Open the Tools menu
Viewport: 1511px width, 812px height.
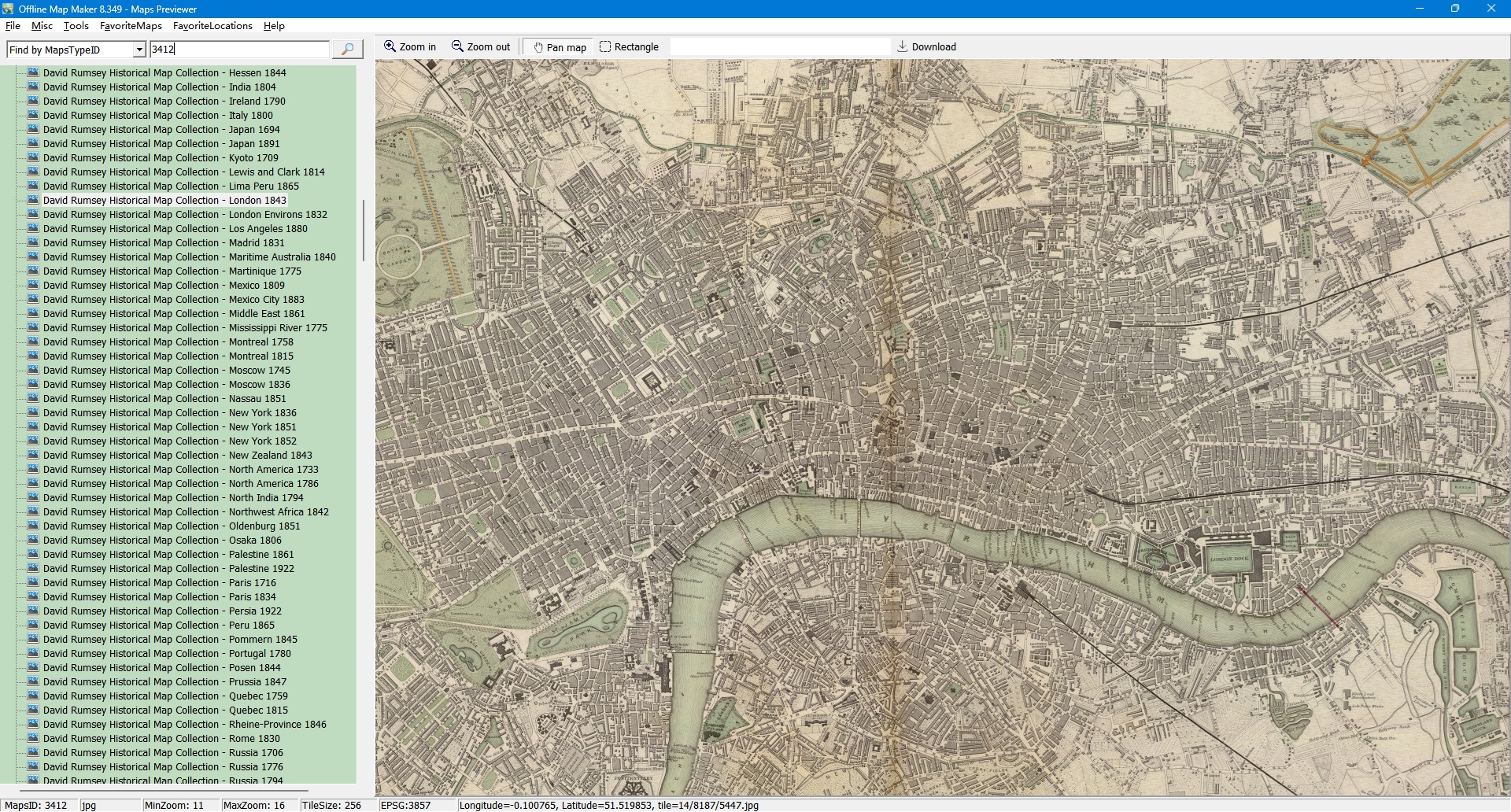76,26
